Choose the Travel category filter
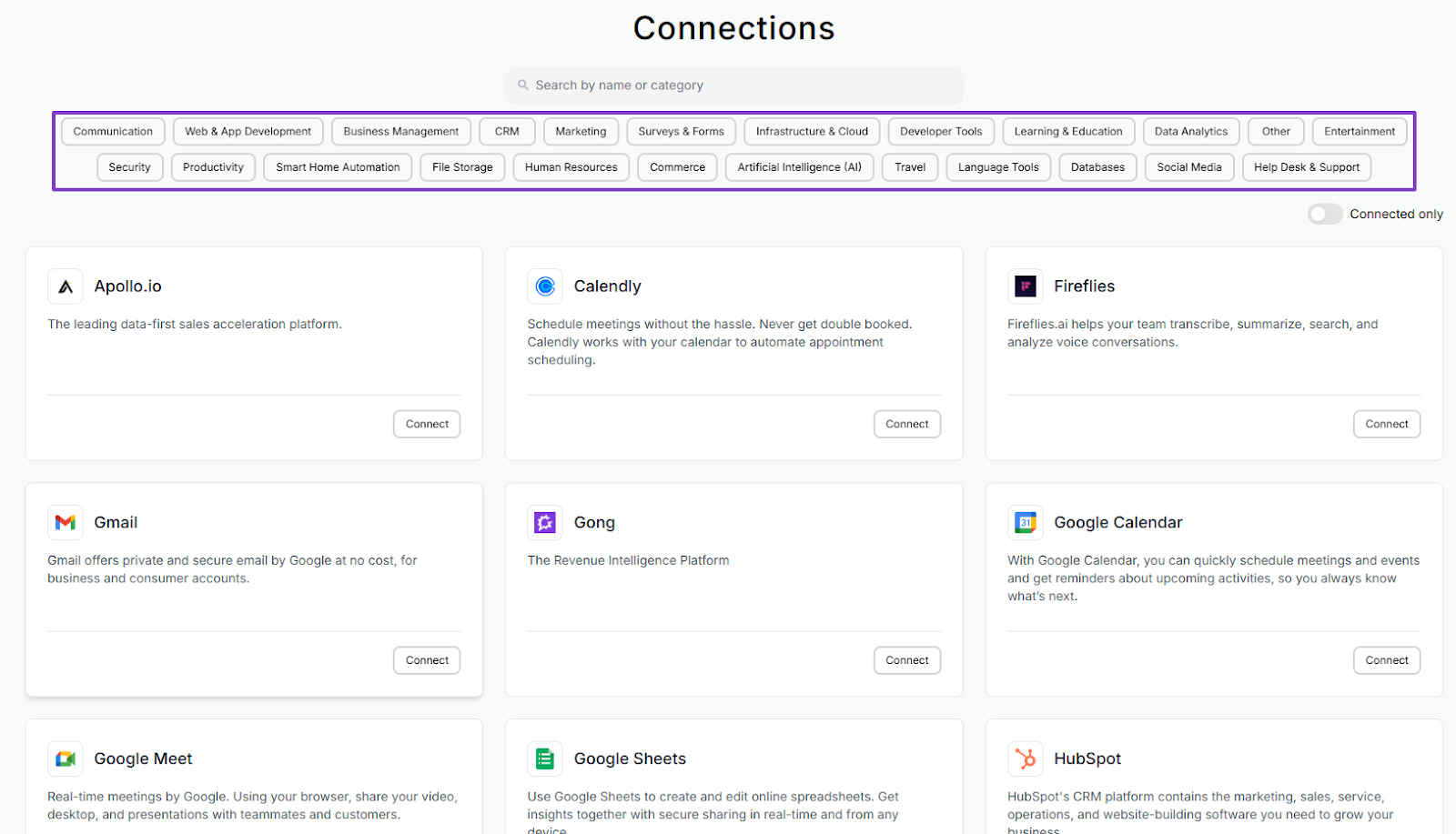 [910, 167]
